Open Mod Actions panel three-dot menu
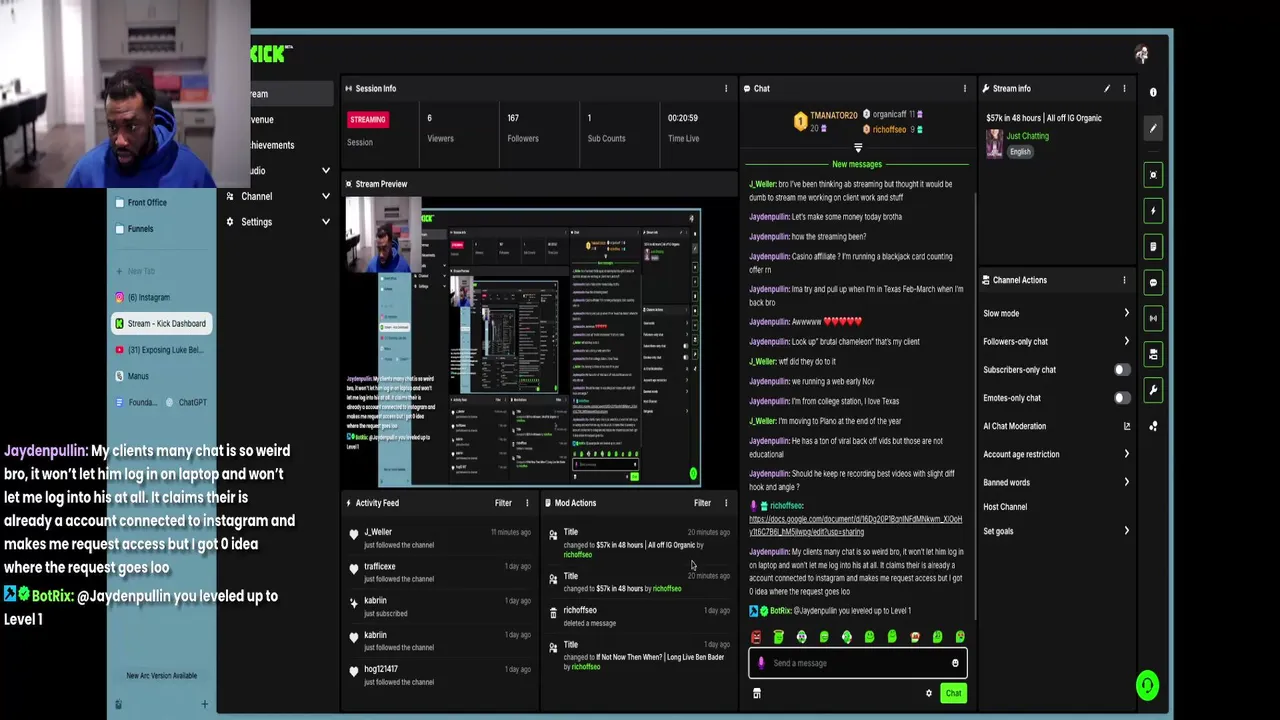 [x=726, y=503]
